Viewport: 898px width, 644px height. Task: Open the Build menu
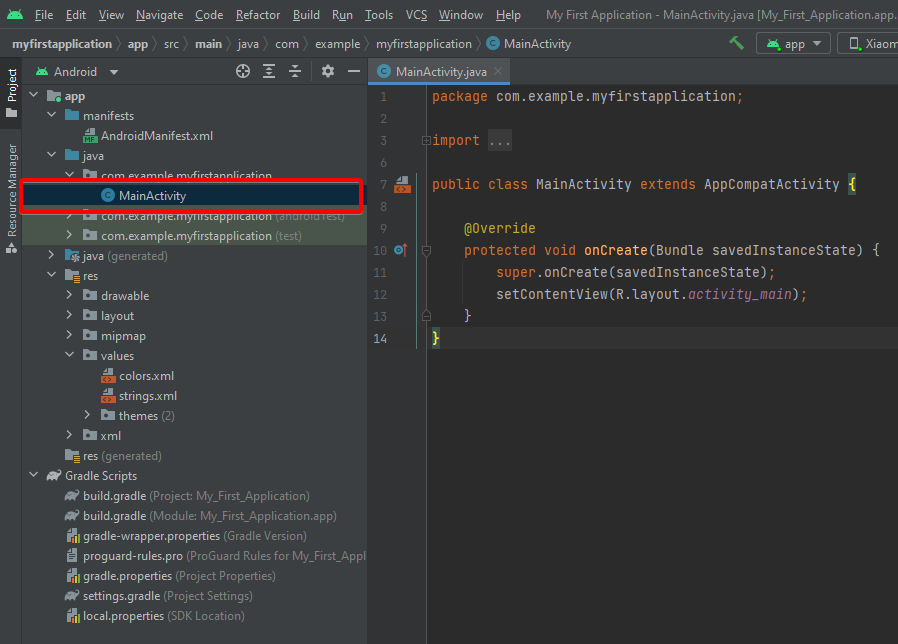[306, 15]
